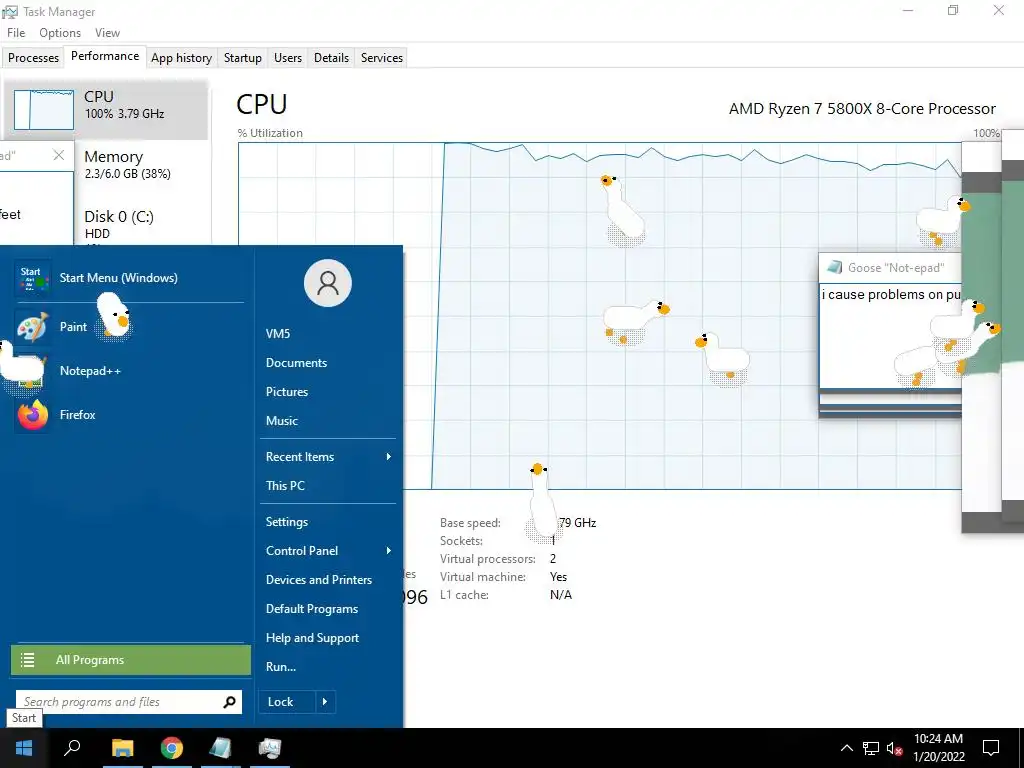
Task: Switch to the Users tab
Action: [288, 57]
